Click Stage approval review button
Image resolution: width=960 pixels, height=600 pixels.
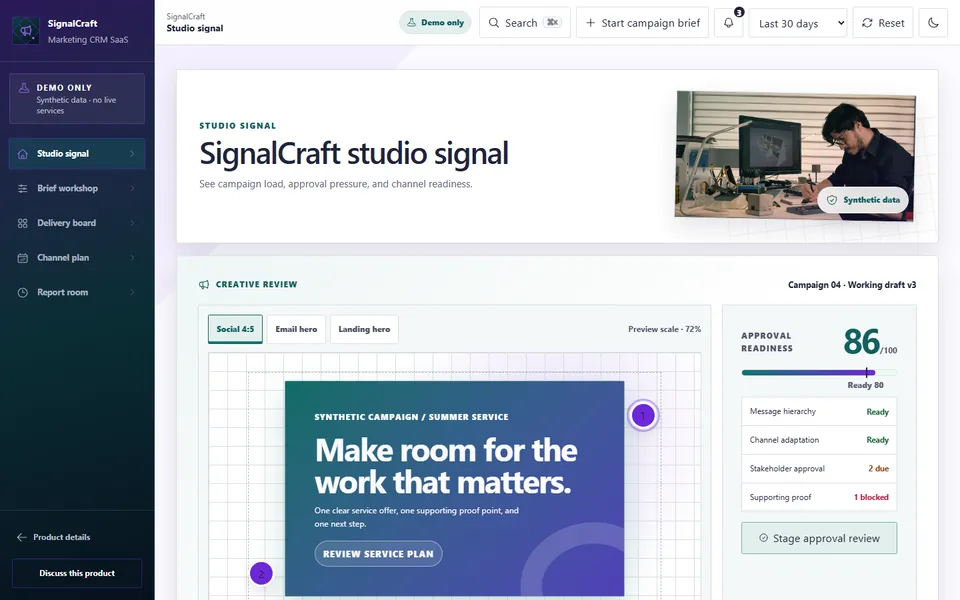click(819, 538)
